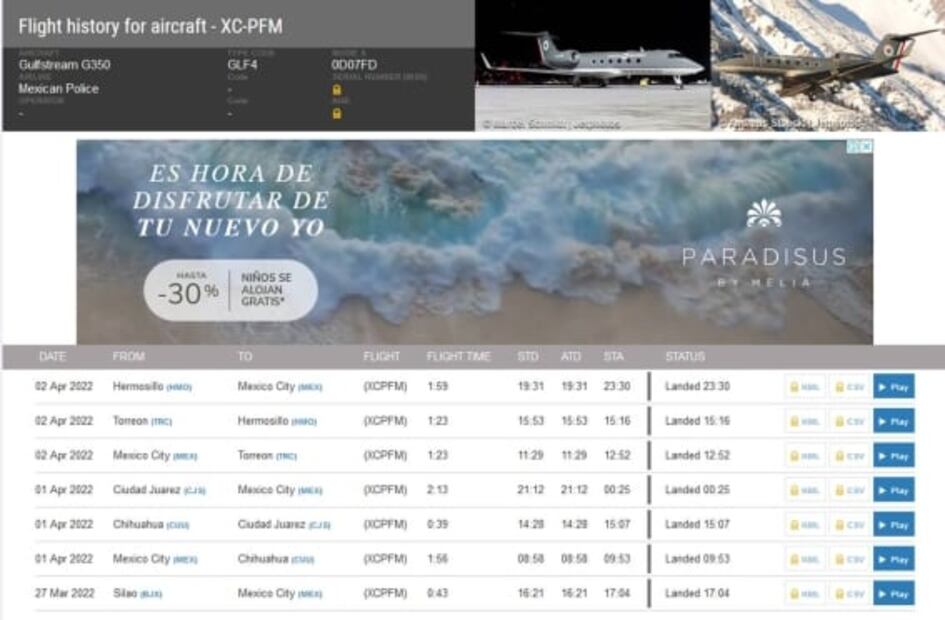Click locked CSV icon for Mexico City to Torreon
This screenshot has width=945, height=620.
[x=849, y=456]
